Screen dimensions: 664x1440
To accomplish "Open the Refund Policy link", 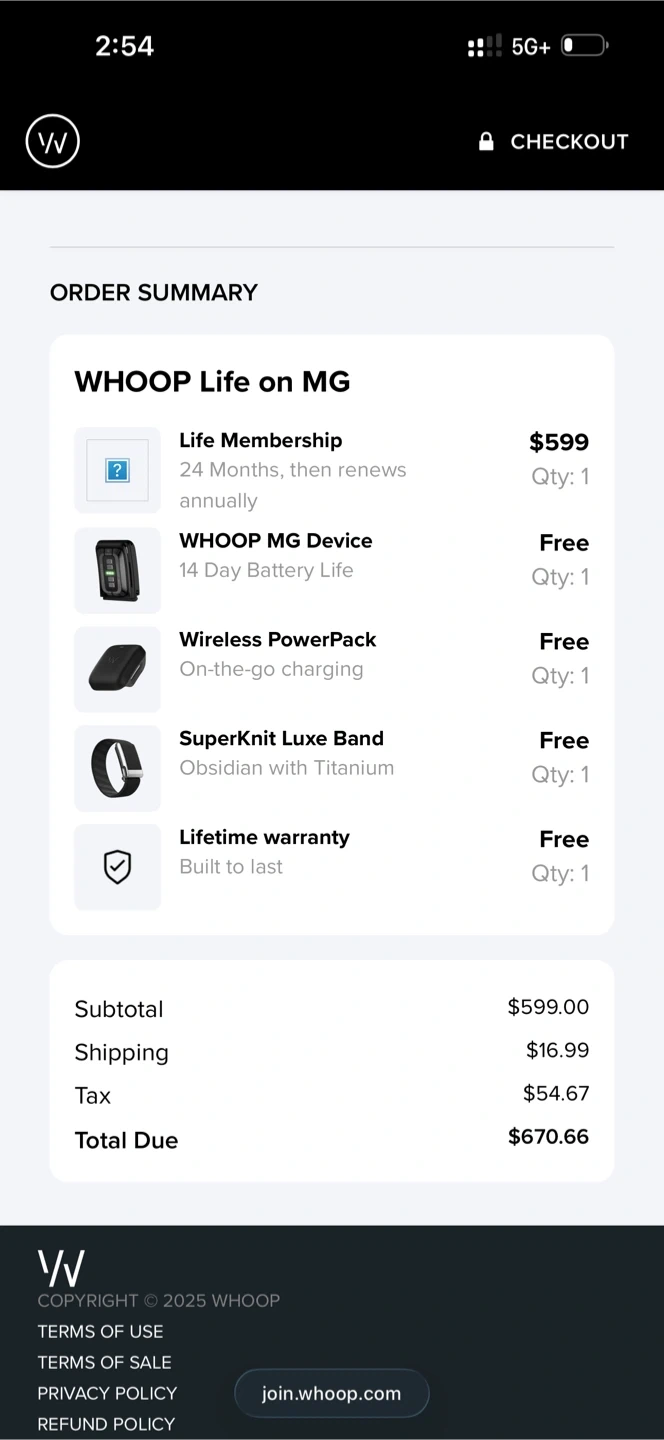I will point(106,1424).
